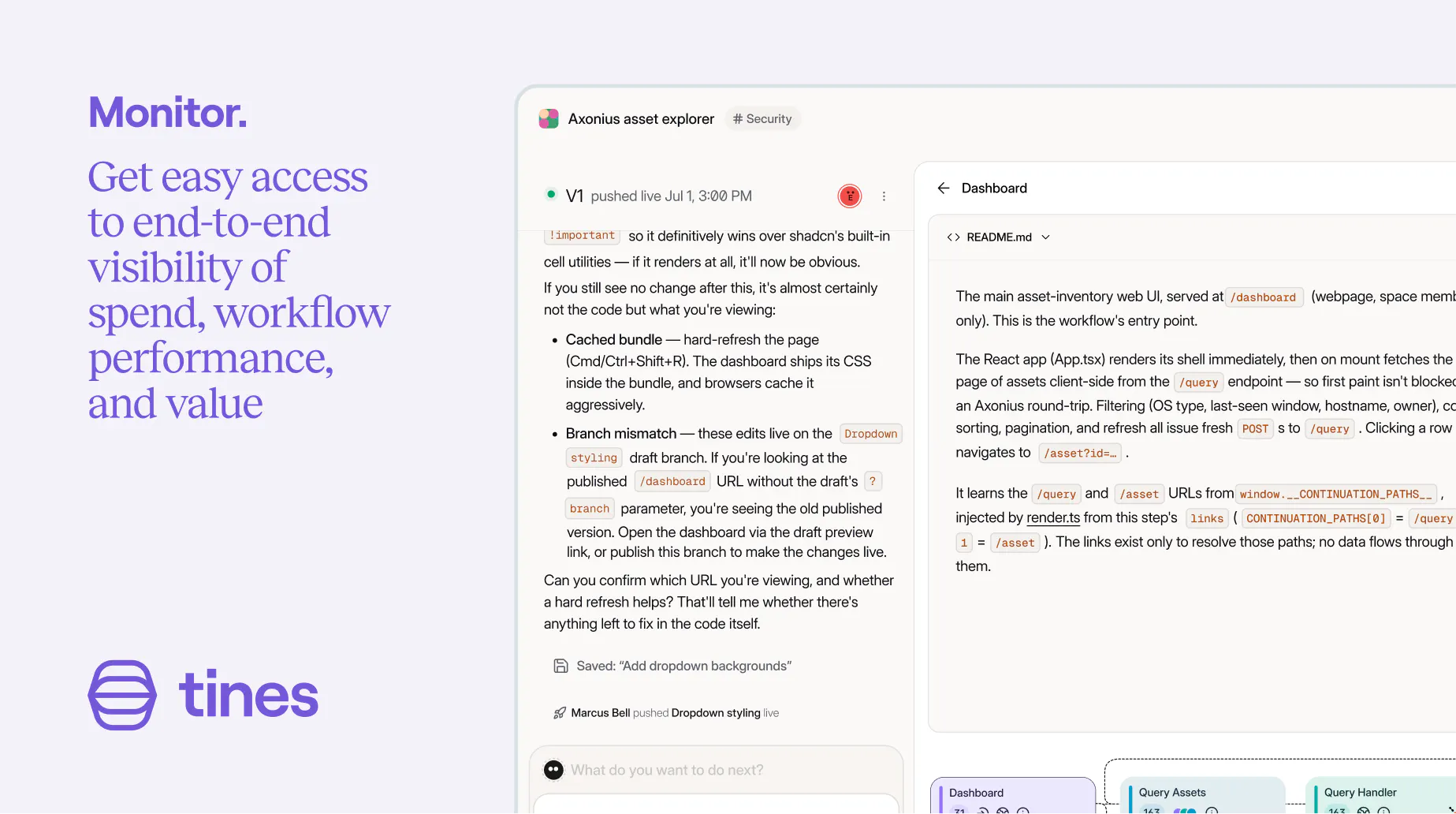Screen dimensions: 1456x814
Task: Expand the README.md file chevron
Action: point(1046,237)
